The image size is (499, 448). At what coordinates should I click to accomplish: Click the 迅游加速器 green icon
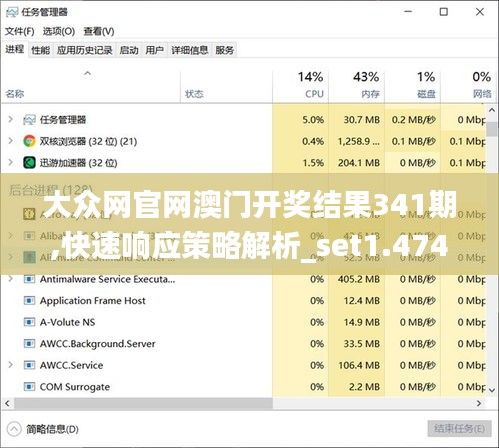click(x=29, y=163)
